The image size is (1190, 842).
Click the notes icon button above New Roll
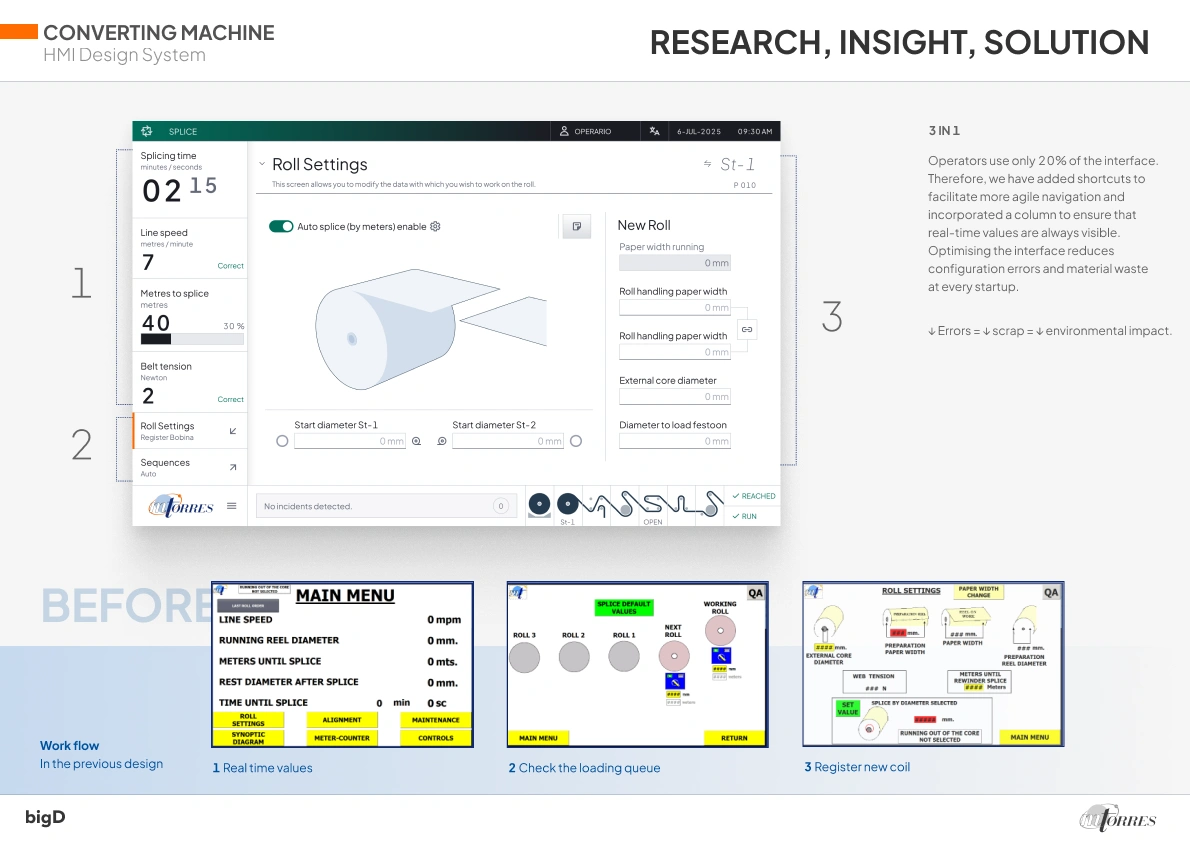[576, 227]
